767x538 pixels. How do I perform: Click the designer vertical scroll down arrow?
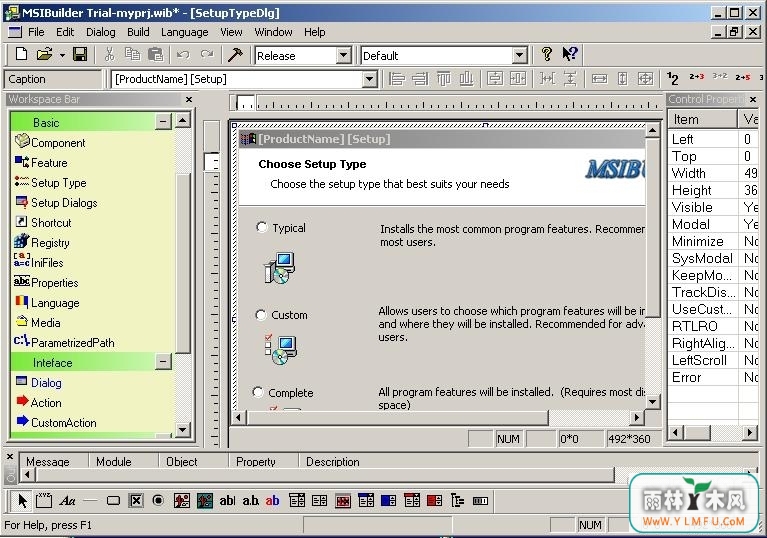(x=653, y=402)
